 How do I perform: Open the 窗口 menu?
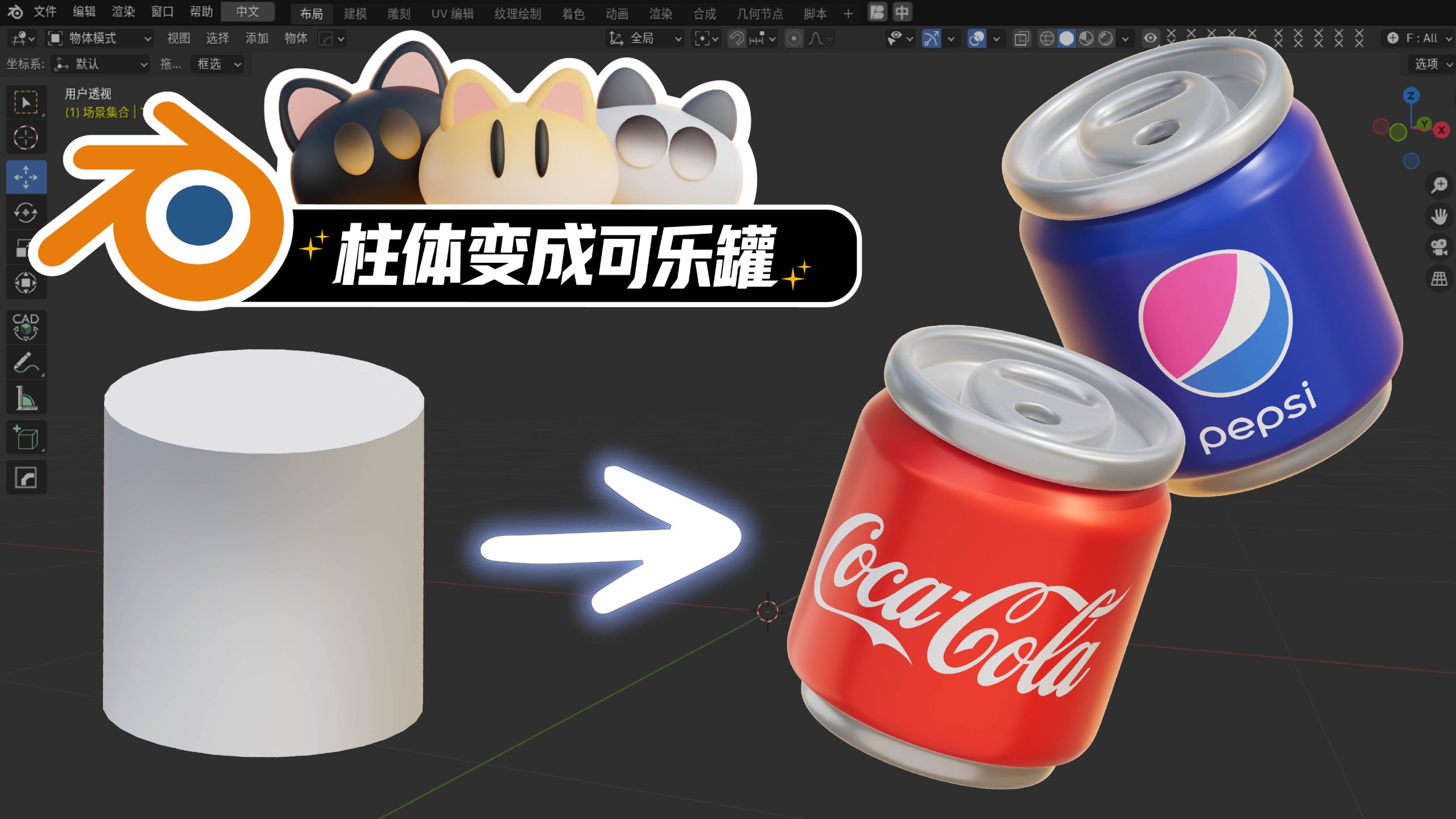pyautogui.click(x=162, y=12)
